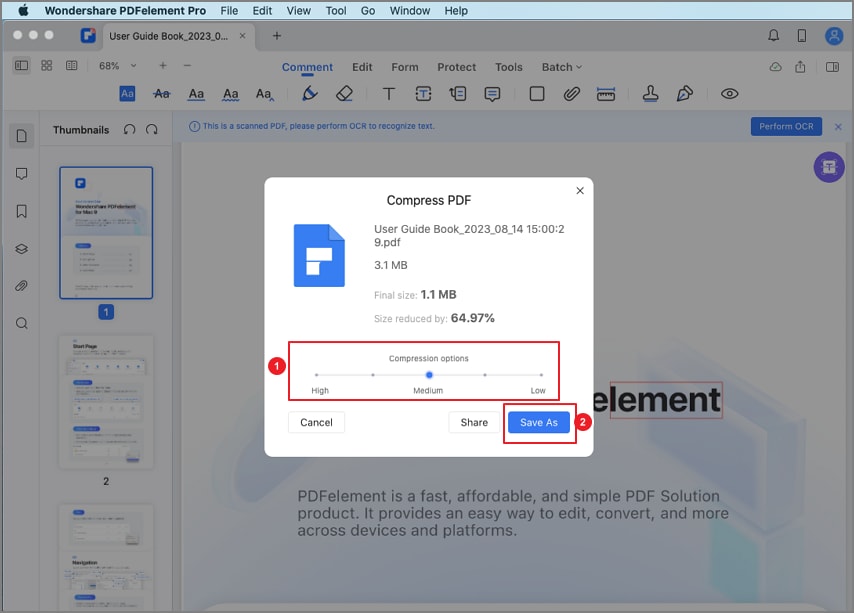Open bookmarks panel in left sidebar
Image resolution: width=854 pixels, height=613 pixels.
point(21,211)
